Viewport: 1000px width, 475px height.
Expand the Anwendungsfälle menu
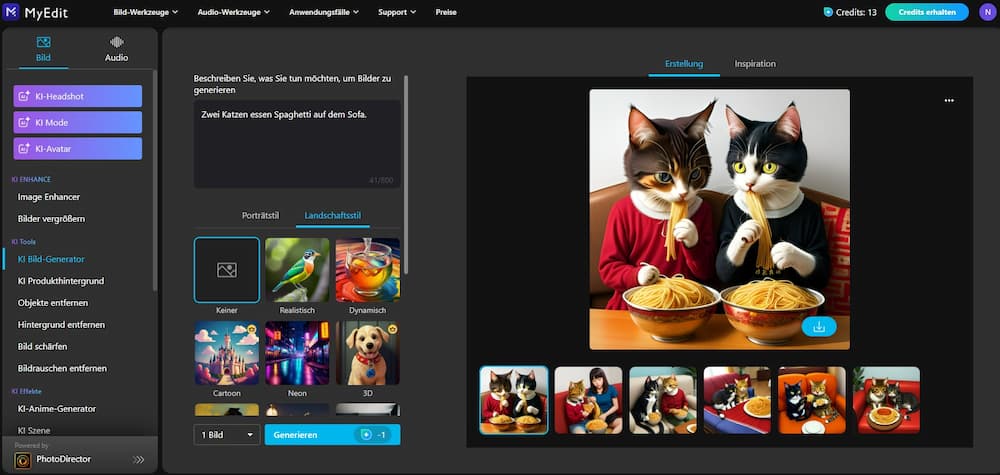(x=324, y=12)
